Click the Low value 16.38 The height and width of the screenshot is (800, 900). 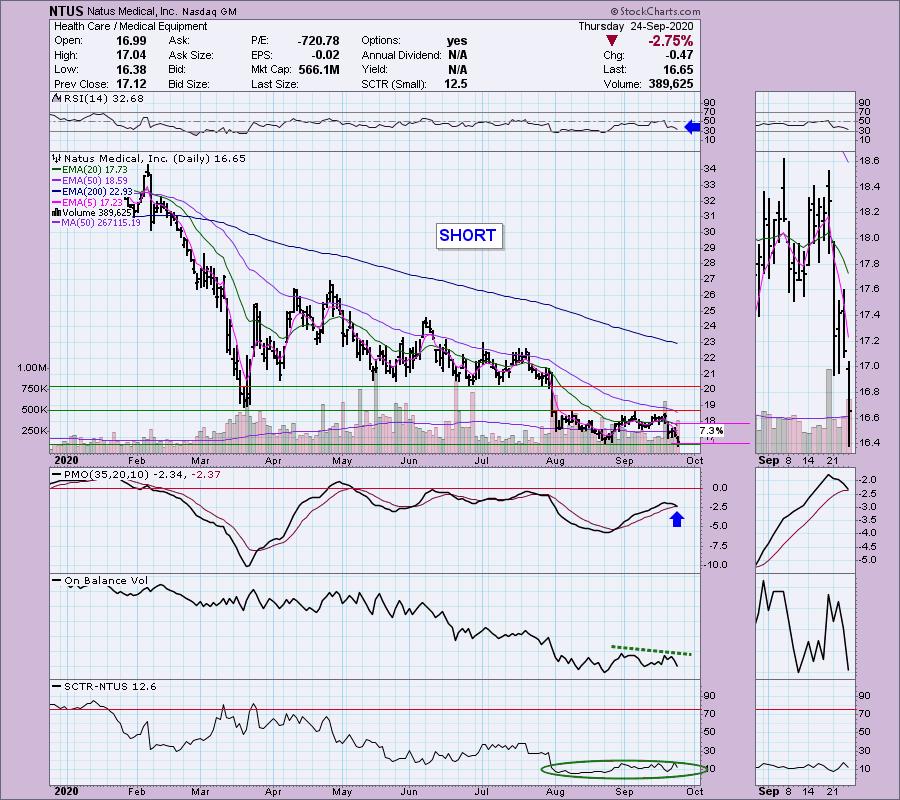tap(131, 69)
